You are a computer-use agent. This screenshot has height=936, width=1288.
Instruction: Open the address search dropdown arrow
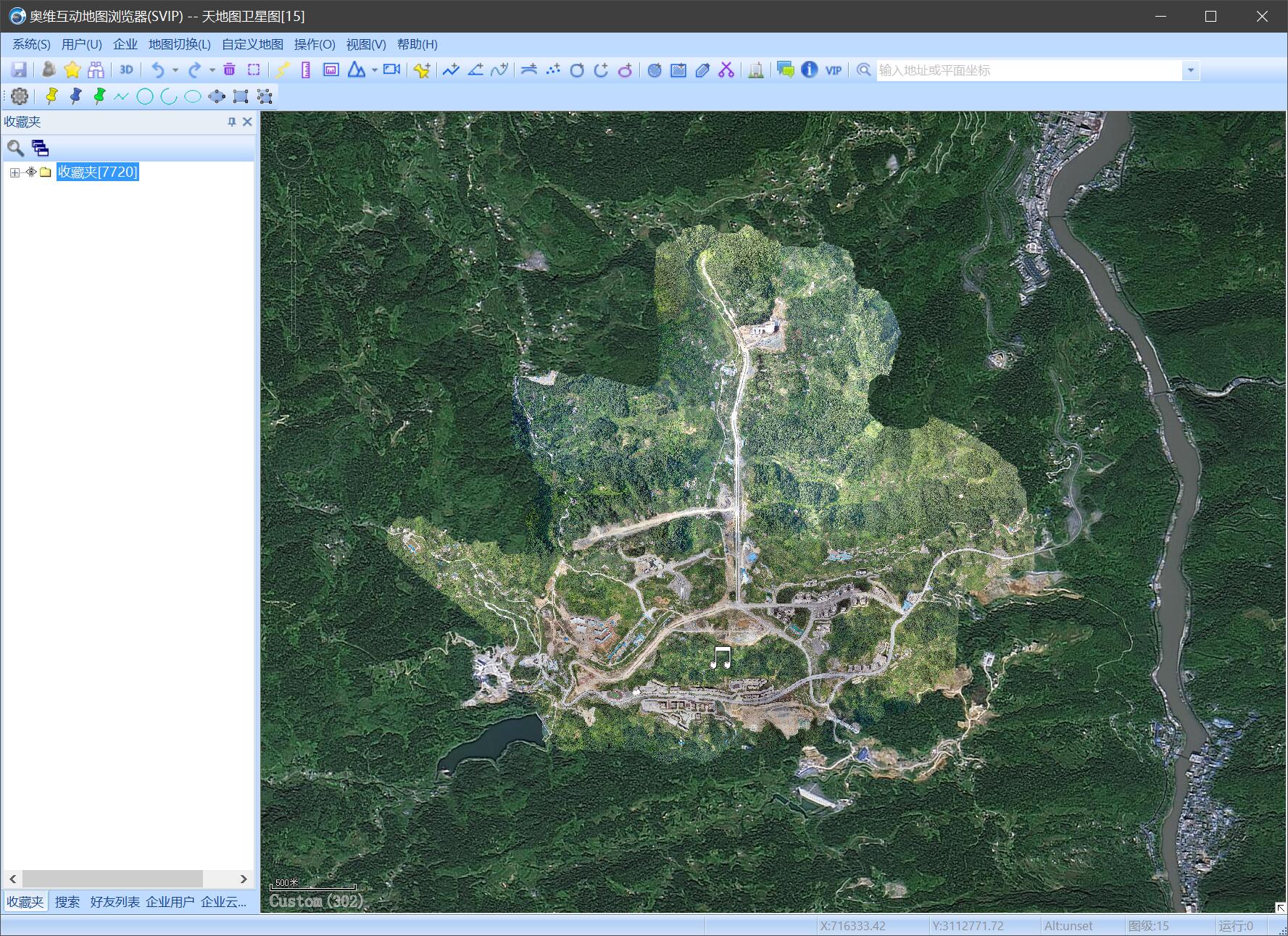pos(1190,70)
